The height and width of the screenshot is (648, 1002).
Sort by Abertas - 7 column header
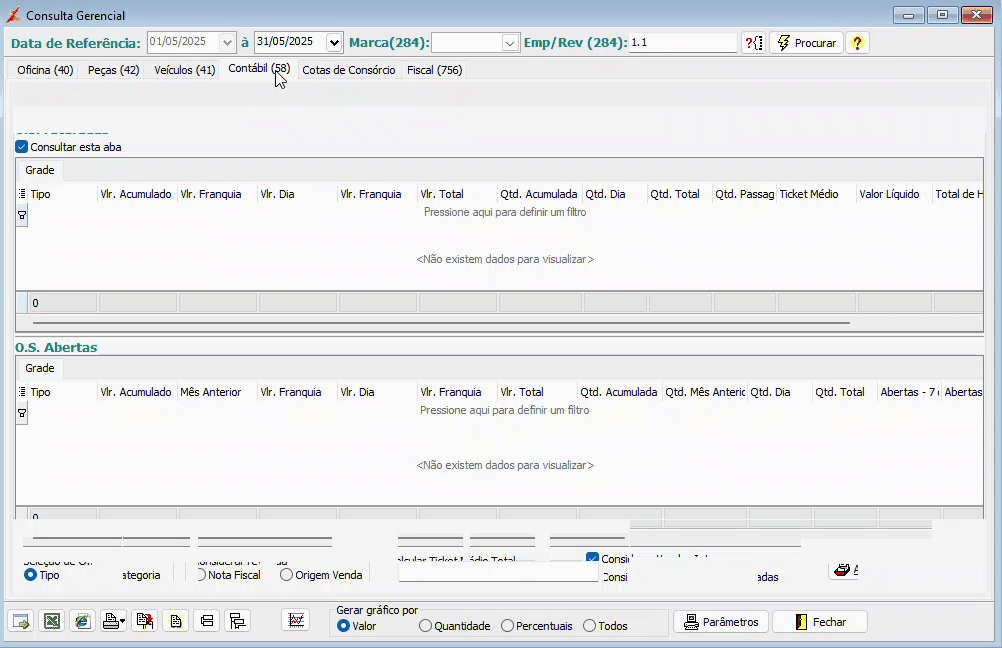tap(909, 392)
